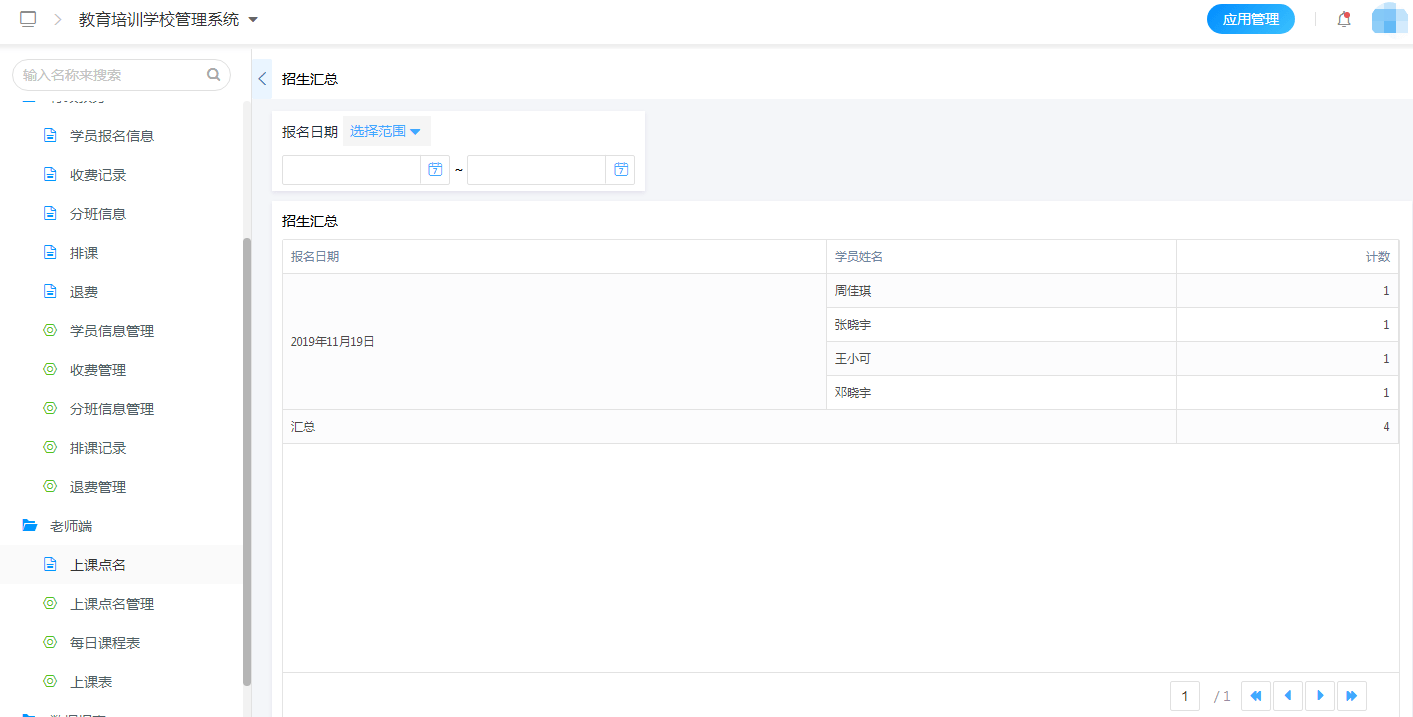Click the user avatar in top right
The height and width of the screenshot is (717, 1413).
coord(1389,19)
